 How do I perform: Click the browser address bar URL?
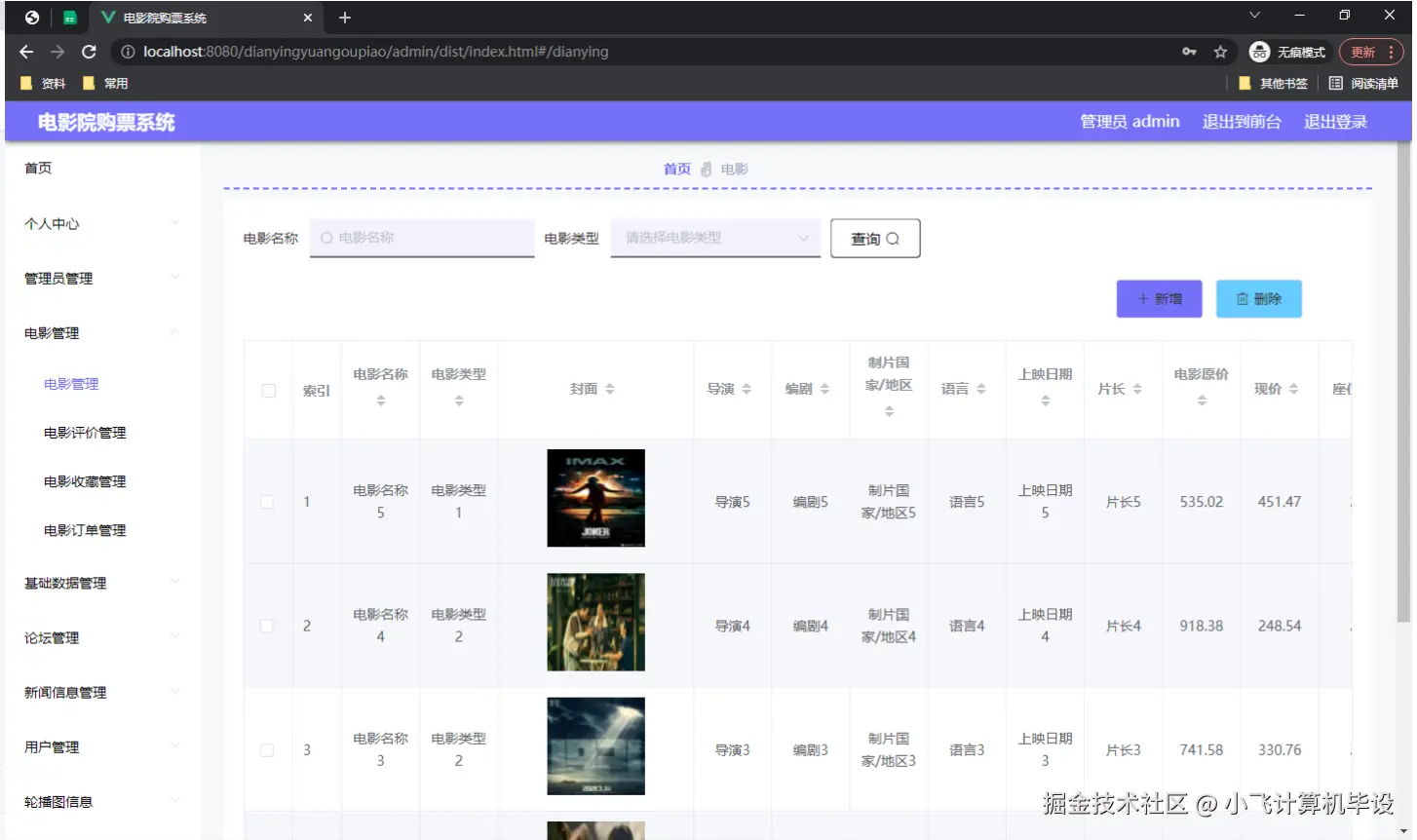(376, 52)
